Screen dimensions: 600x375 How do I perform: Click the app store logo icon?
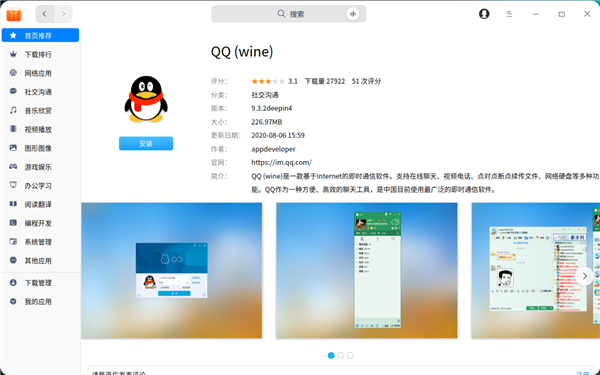(14, 15)
